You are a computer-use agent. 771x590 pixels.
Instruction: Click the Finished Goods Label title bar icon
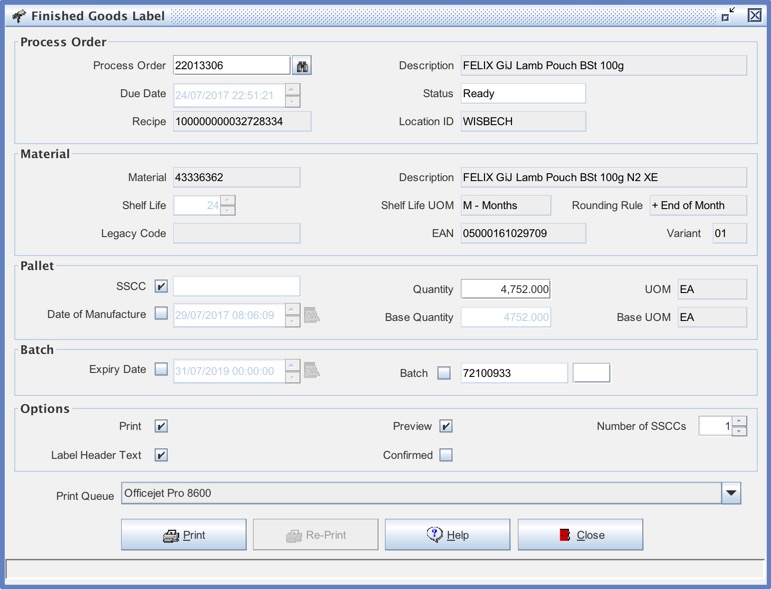coord(18,16)
